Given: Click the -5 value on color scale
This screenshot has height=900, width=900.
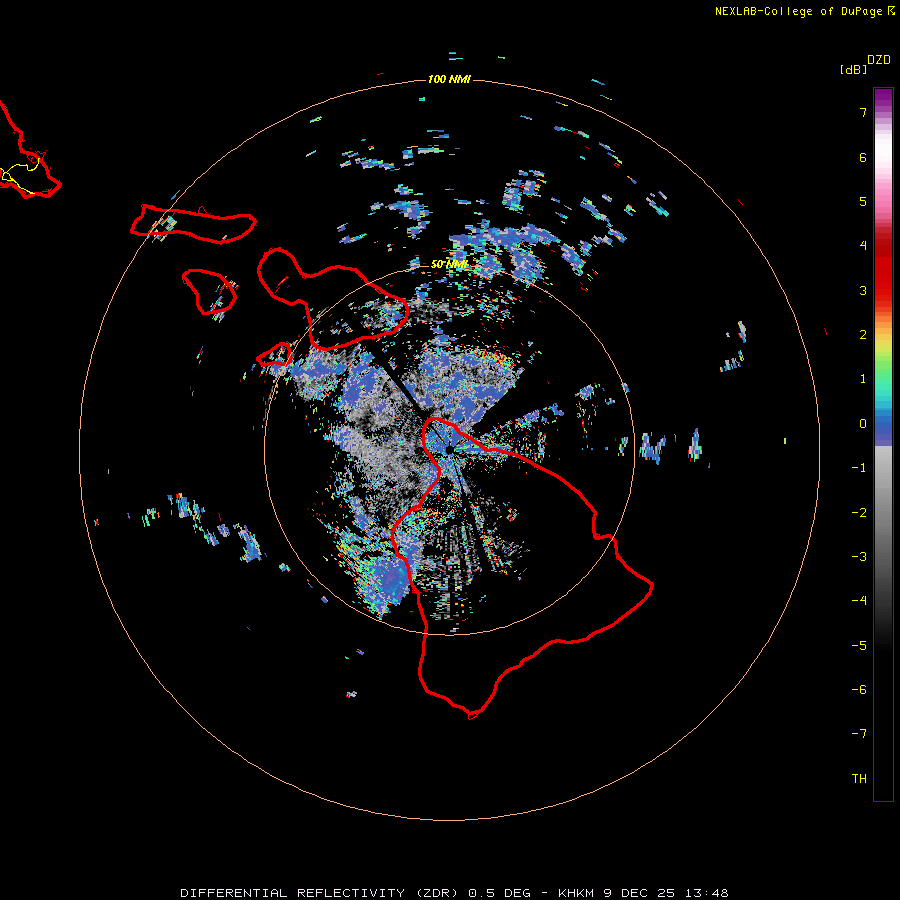Looking at the screenshot, I should (x=859, y=646).
